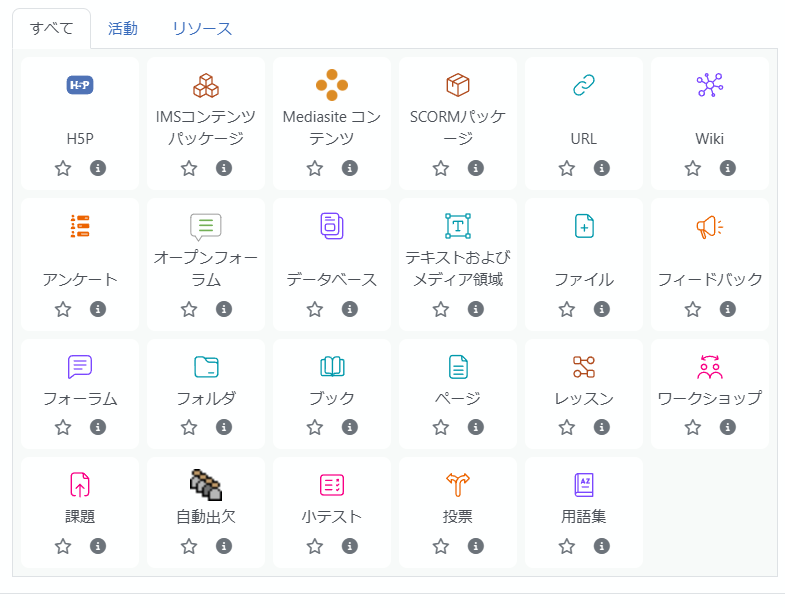The height and width of the screenshot is (608, 785).
Task: Choose the ファイル document icon
Action: [584, 226]
